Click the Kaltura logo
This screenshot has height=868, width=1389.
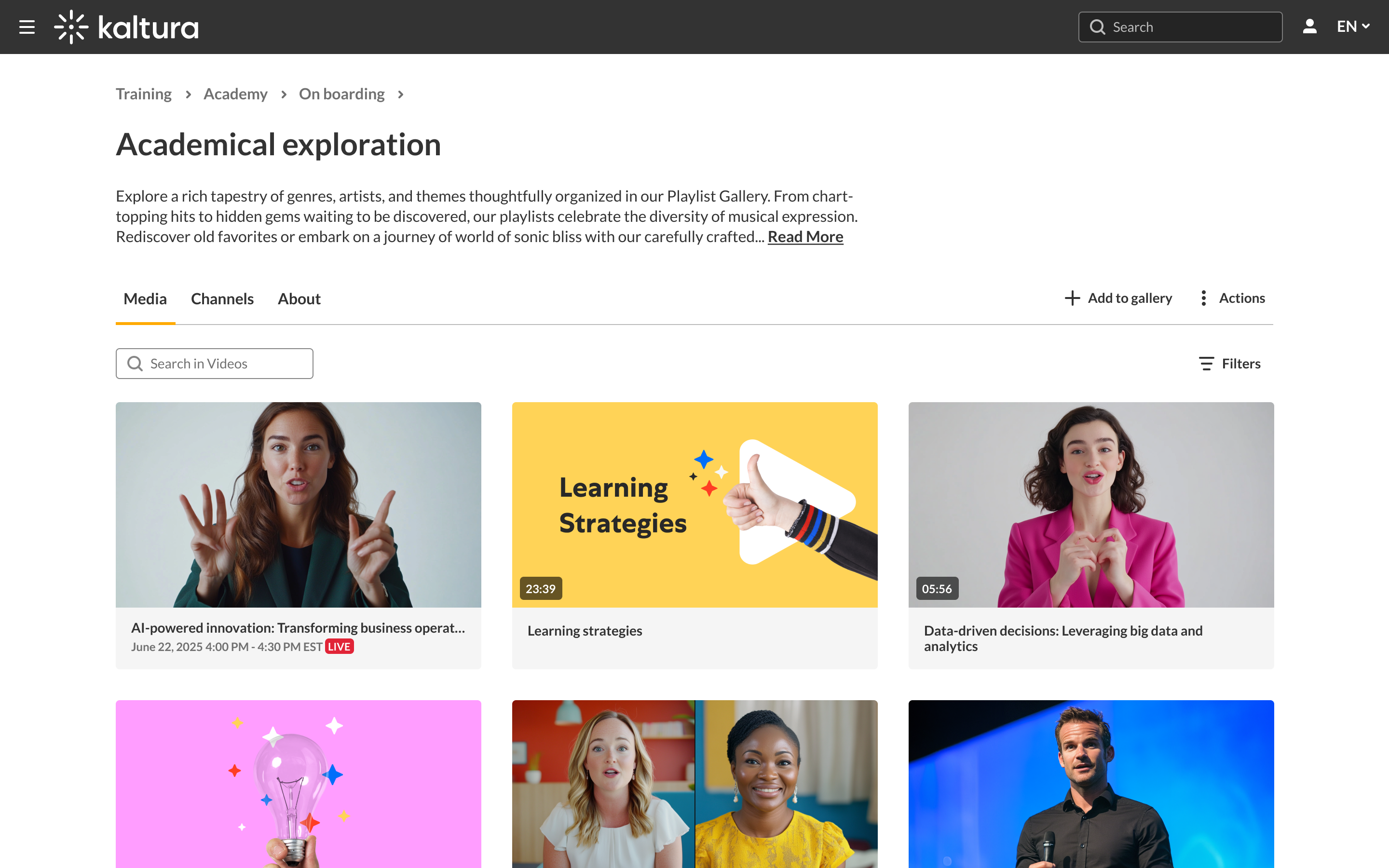126,27
